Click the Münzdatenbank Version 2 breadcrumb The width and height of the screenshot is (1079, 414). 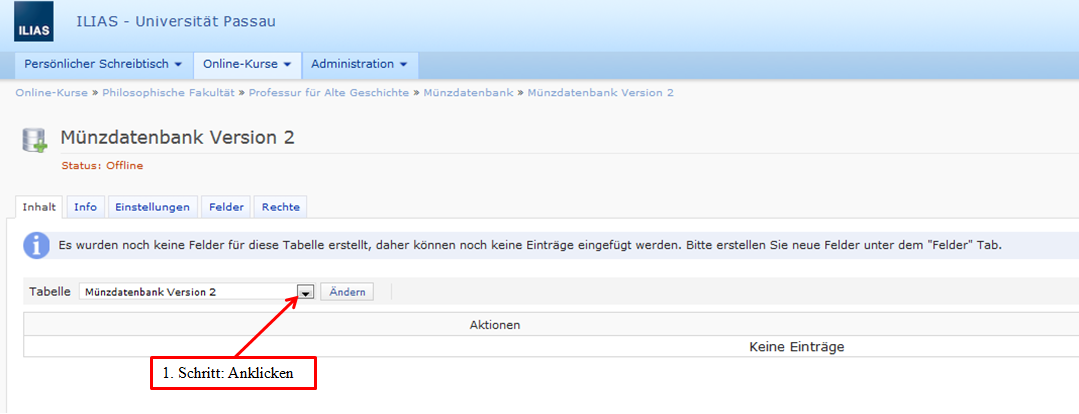pos(600,93)
